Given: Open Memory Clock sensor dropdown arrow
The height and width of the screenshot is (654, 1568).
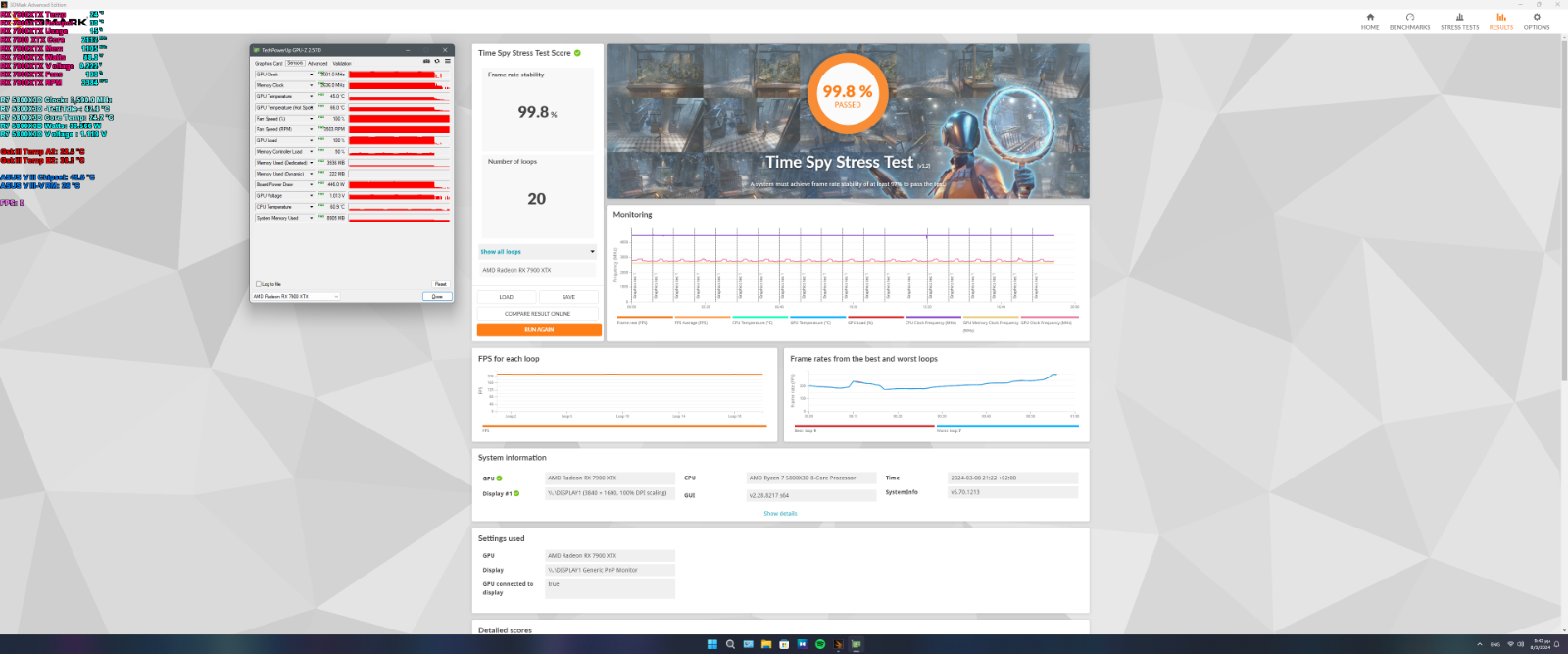Looking at the screenshot, I should (312, 85).
